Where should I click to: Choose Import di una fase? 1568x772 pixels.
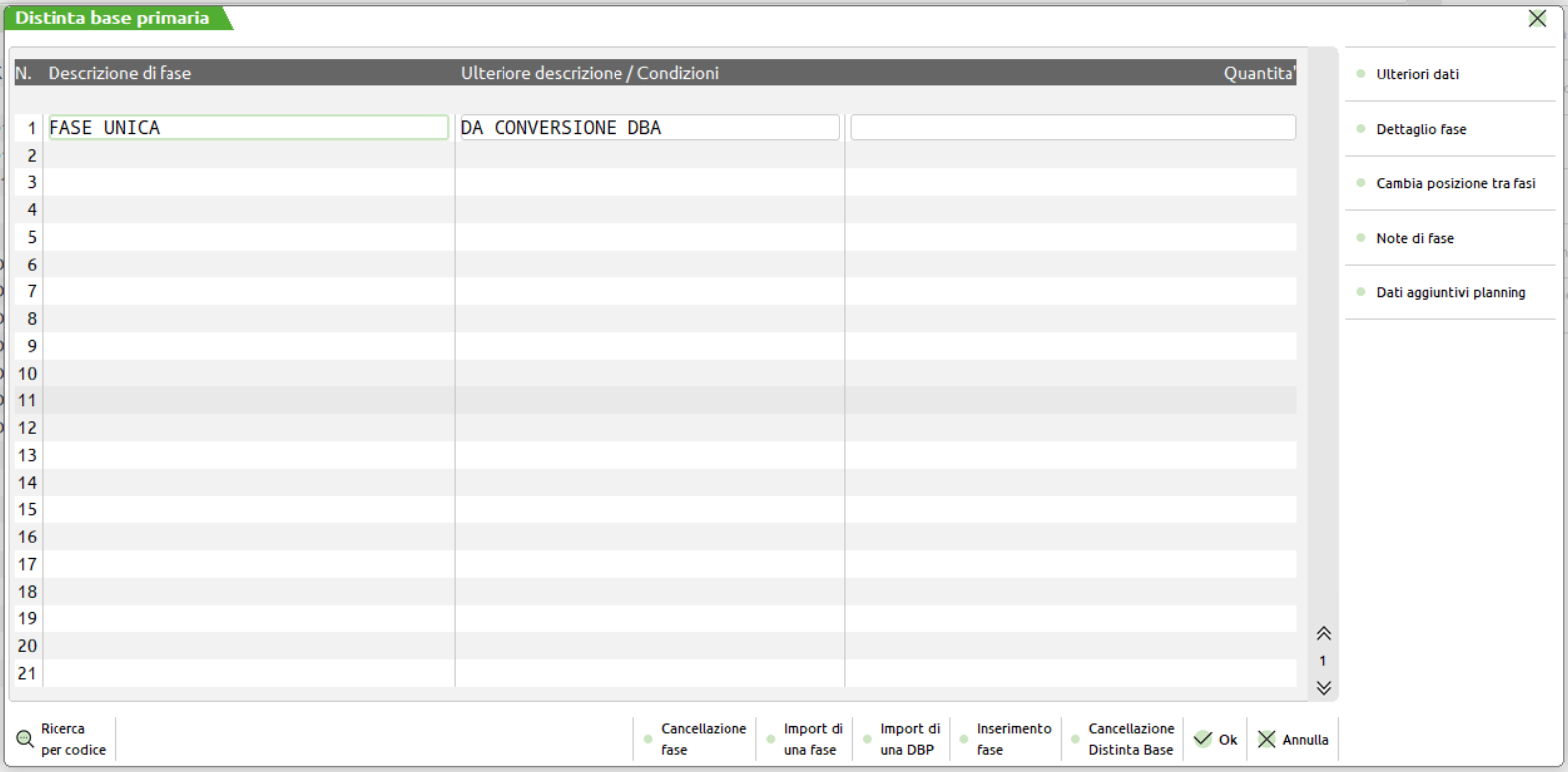pyautogui.click(x=812, y=739)
